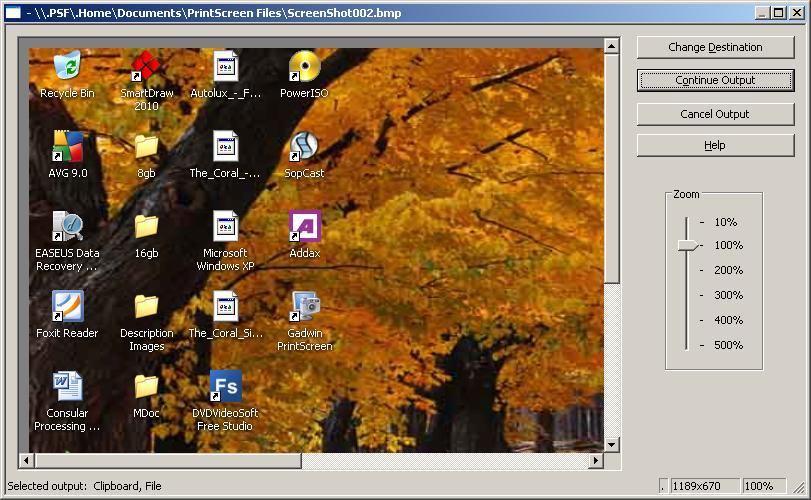Viewport: 811px width, 500px height.
Task: Click the The_Coral_Si... file icon
Action: [226, 306]
